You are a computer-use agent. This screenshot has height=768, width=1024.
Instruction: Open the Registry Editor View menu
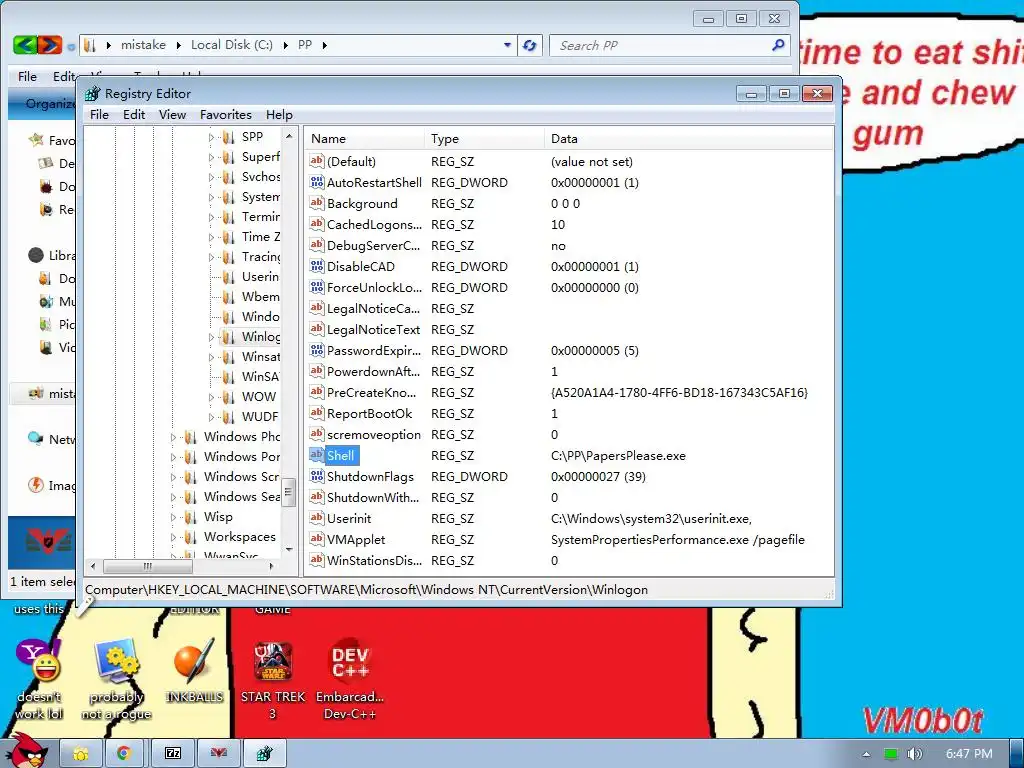pos(172,114)
